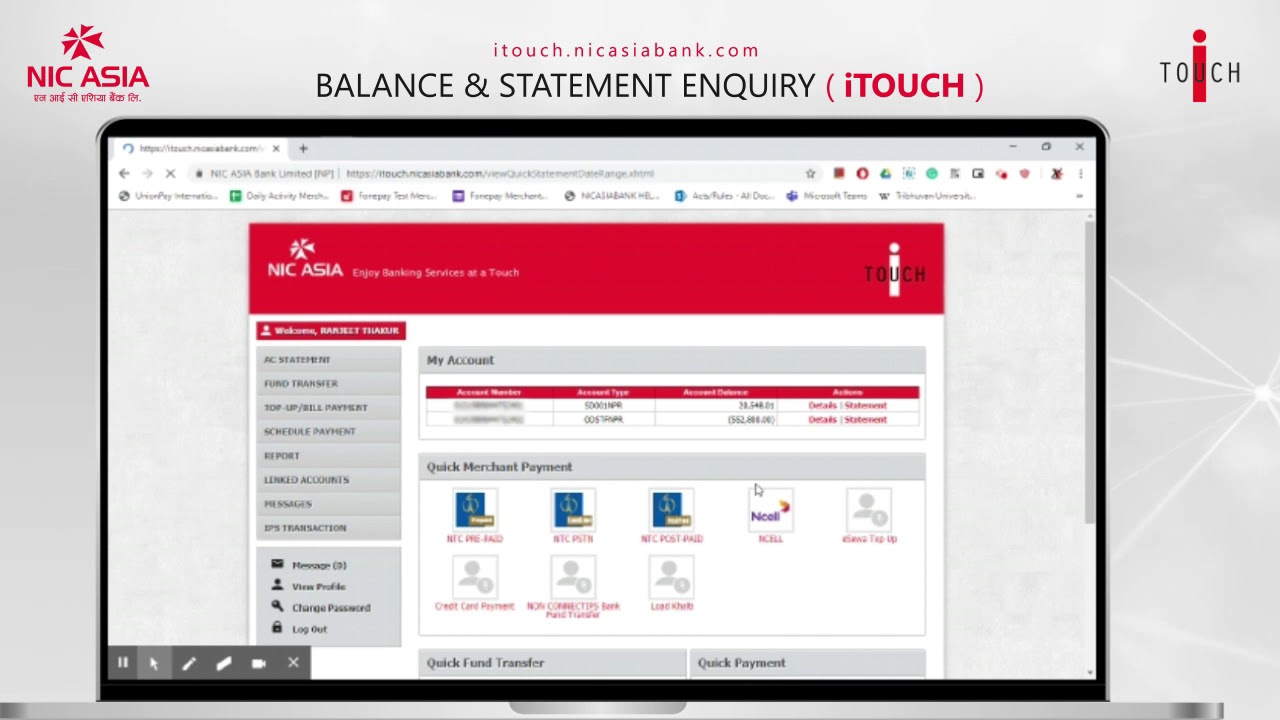The image size is (1280, 720).
Task: Click the browser back arrow
Action: click(x=124, y=173)
